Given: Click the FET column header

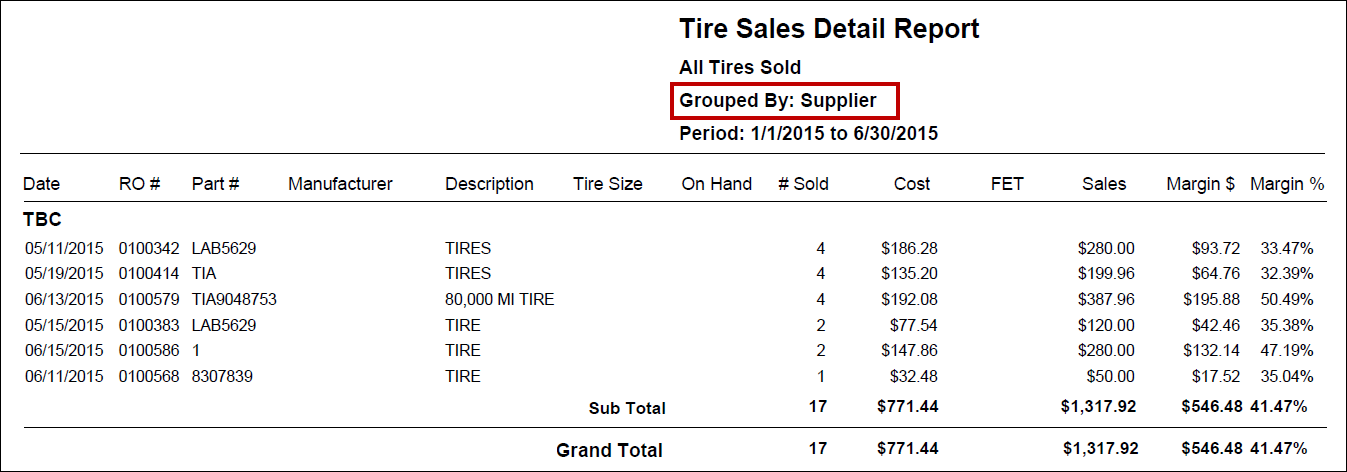Looking at the screenshot, I should coord(1007,184).
